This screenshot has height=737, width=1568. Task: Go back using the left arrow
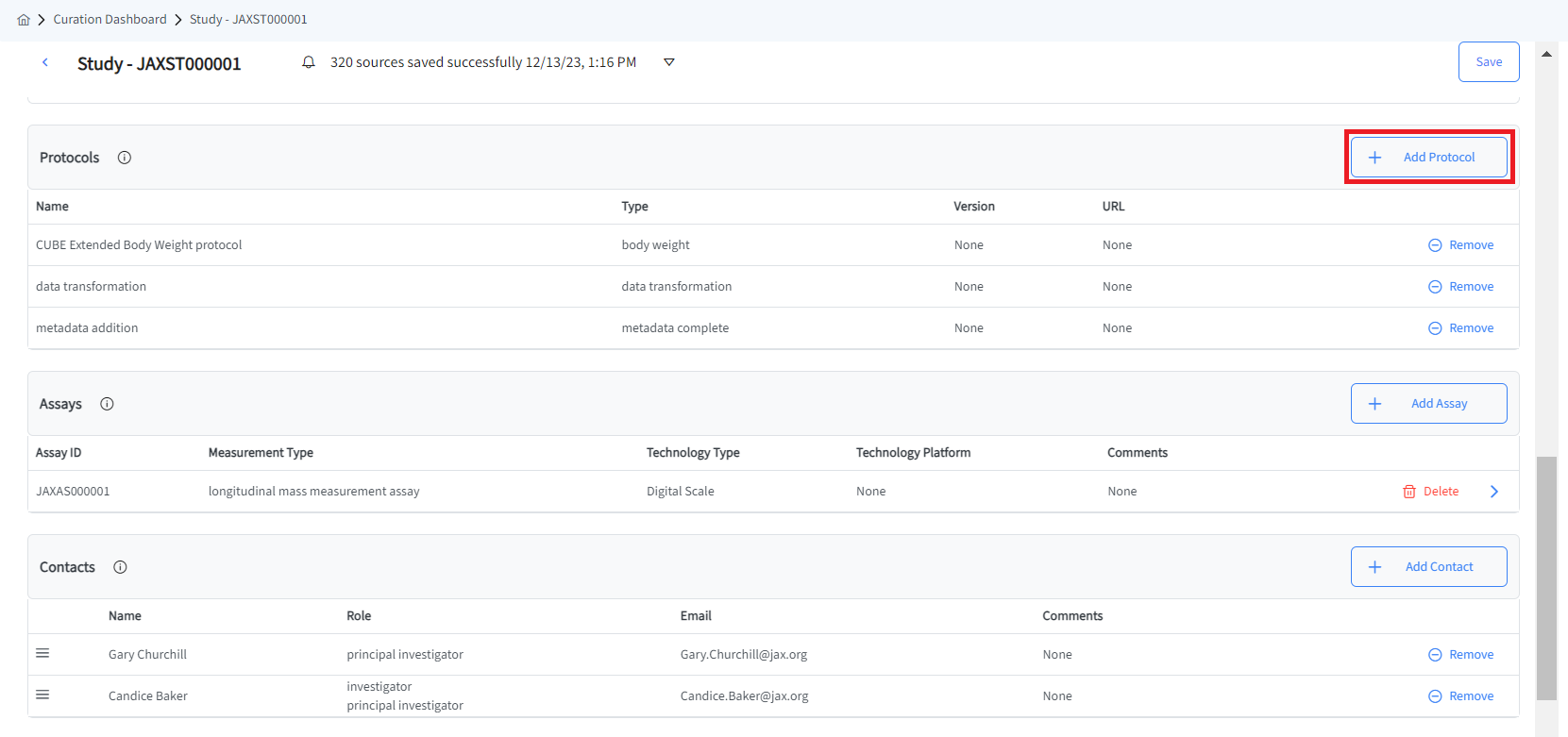44,62
